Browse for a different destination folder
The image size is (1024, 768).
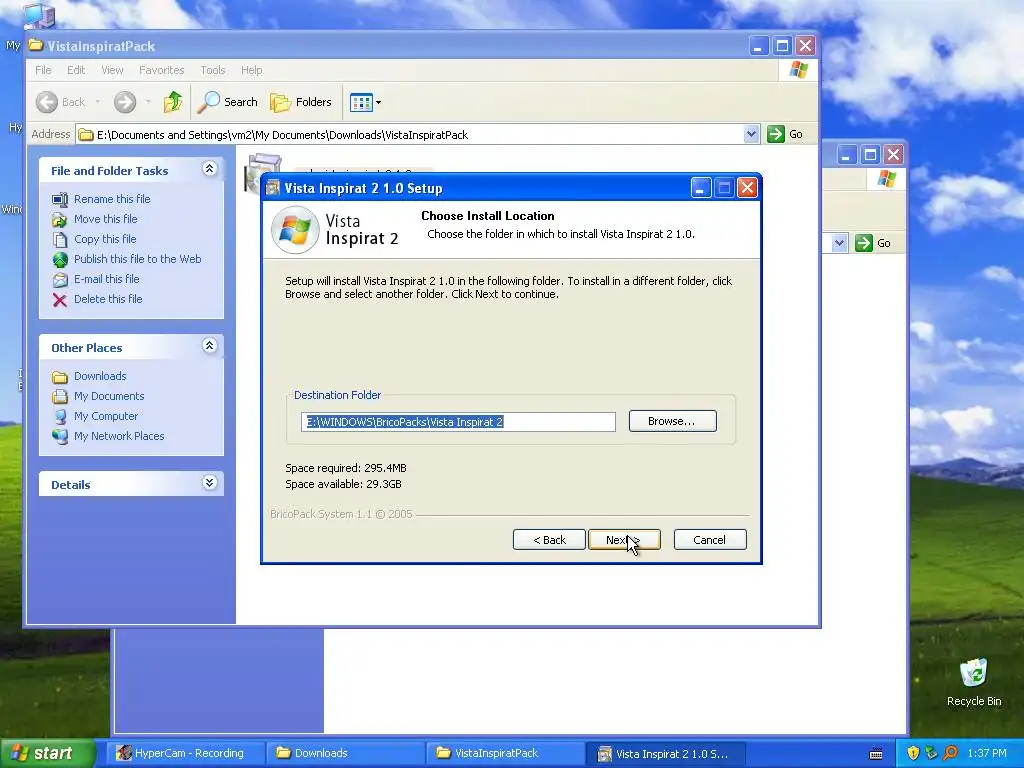click(672, 421)
